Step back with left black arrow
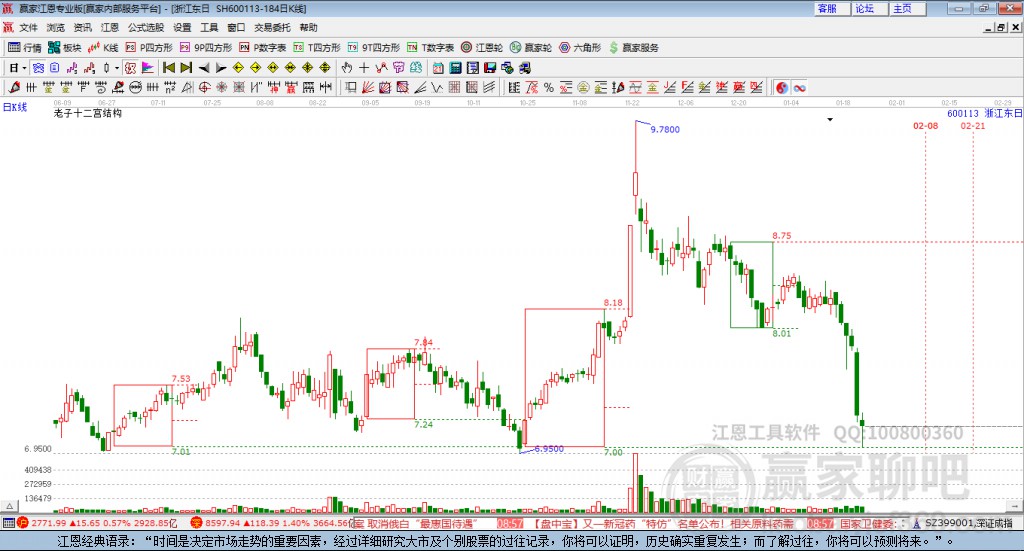 204,68
